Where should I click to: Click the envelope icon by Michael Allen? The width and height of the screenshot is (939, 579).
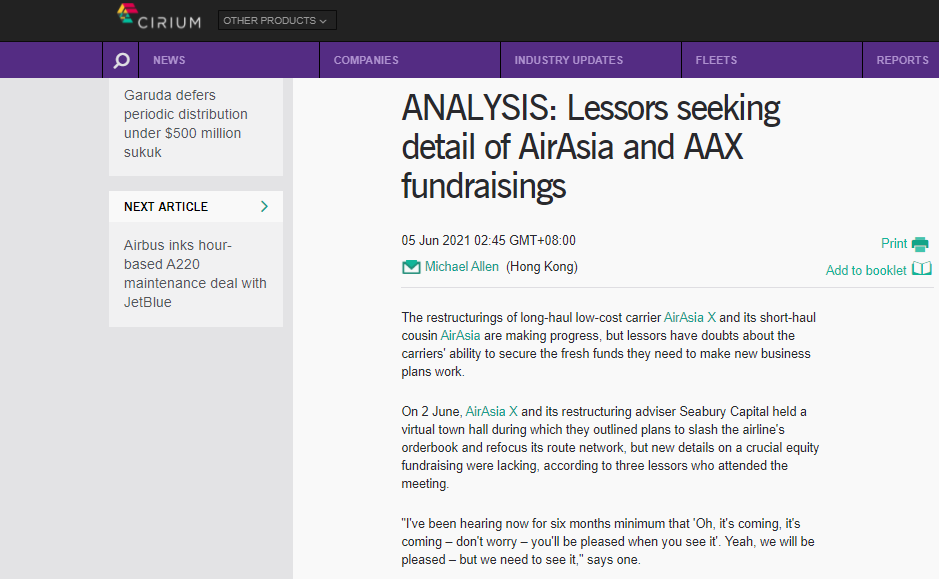[411, 267]
